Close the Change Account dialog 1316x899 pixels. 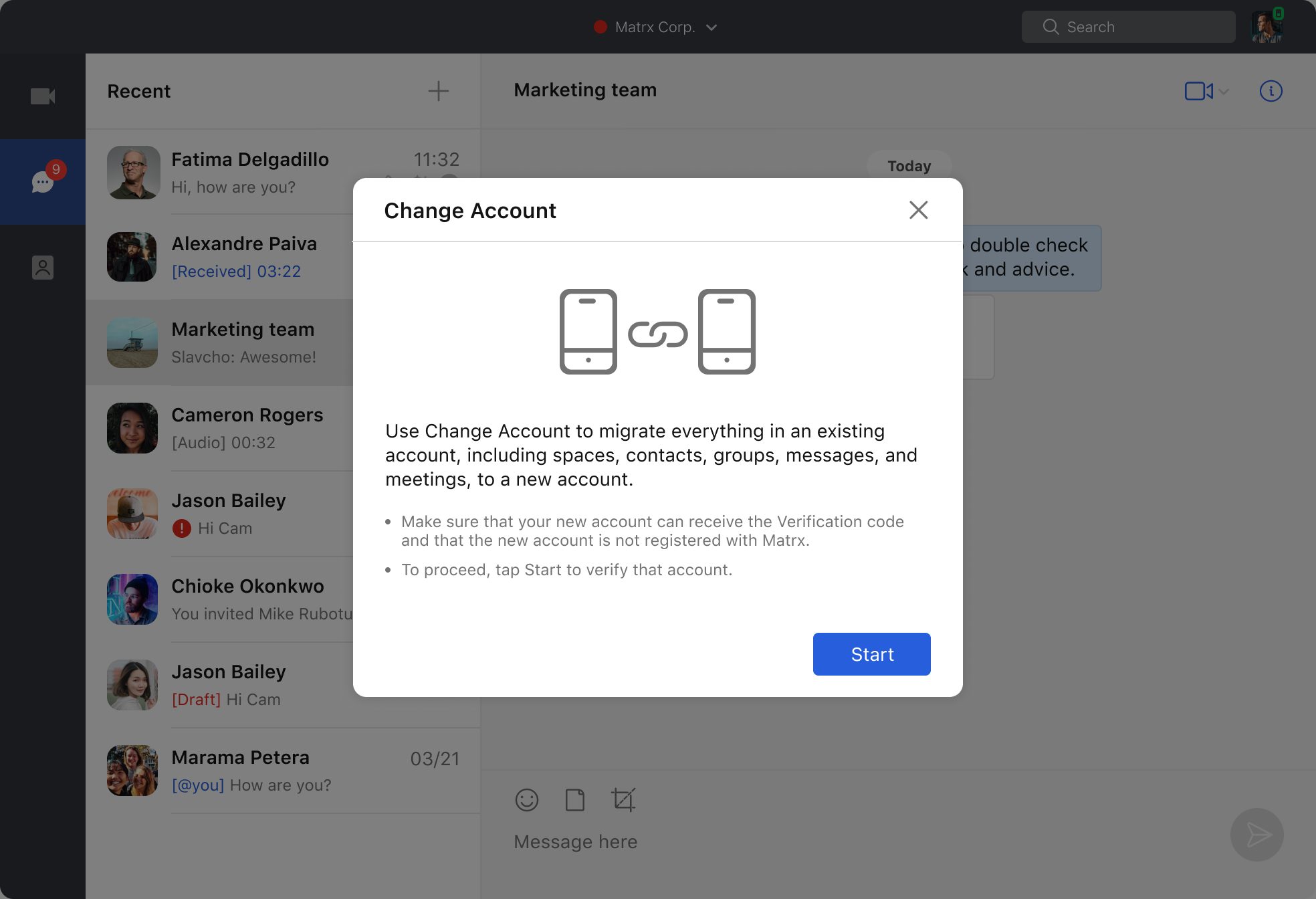(918, 210)
